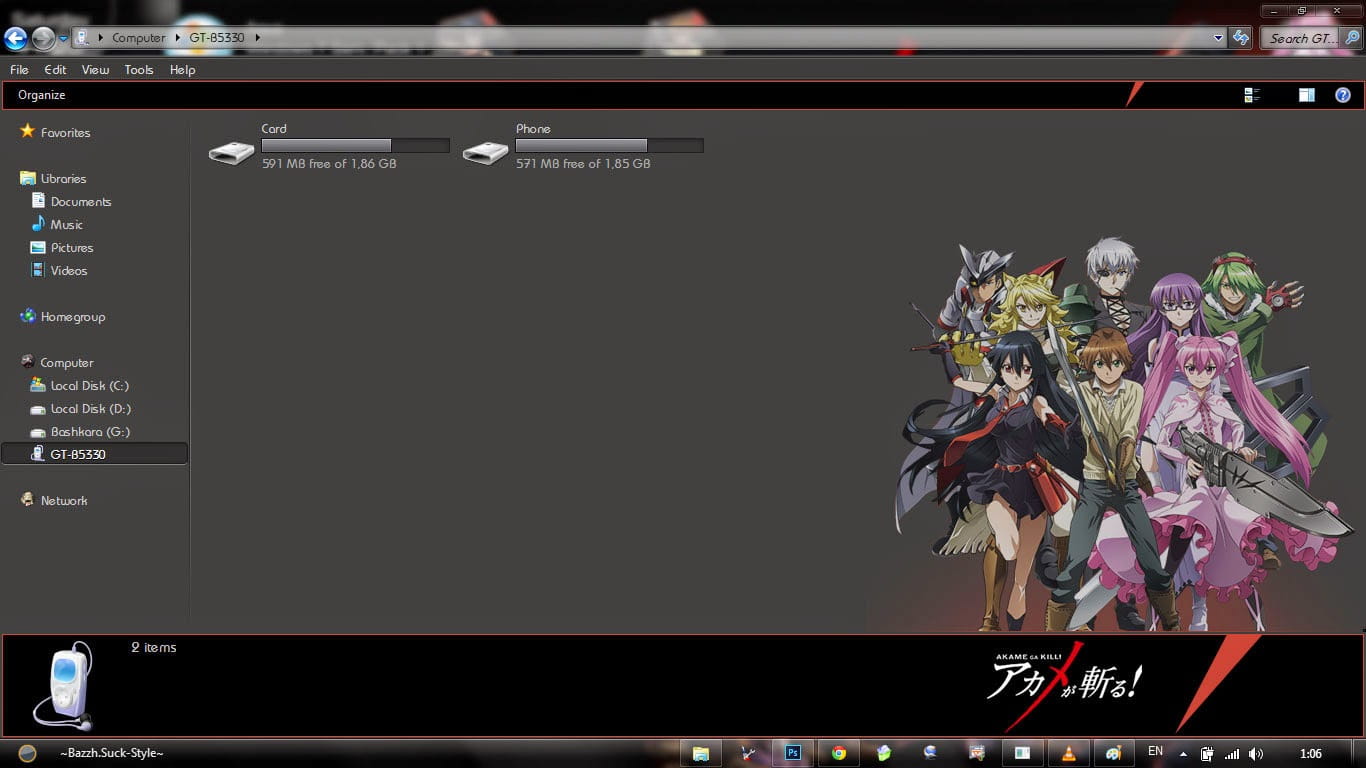Screen dimensions: 1366x768
Task: Switch to Photoshop on the taskbar
Action: point(793,753)
